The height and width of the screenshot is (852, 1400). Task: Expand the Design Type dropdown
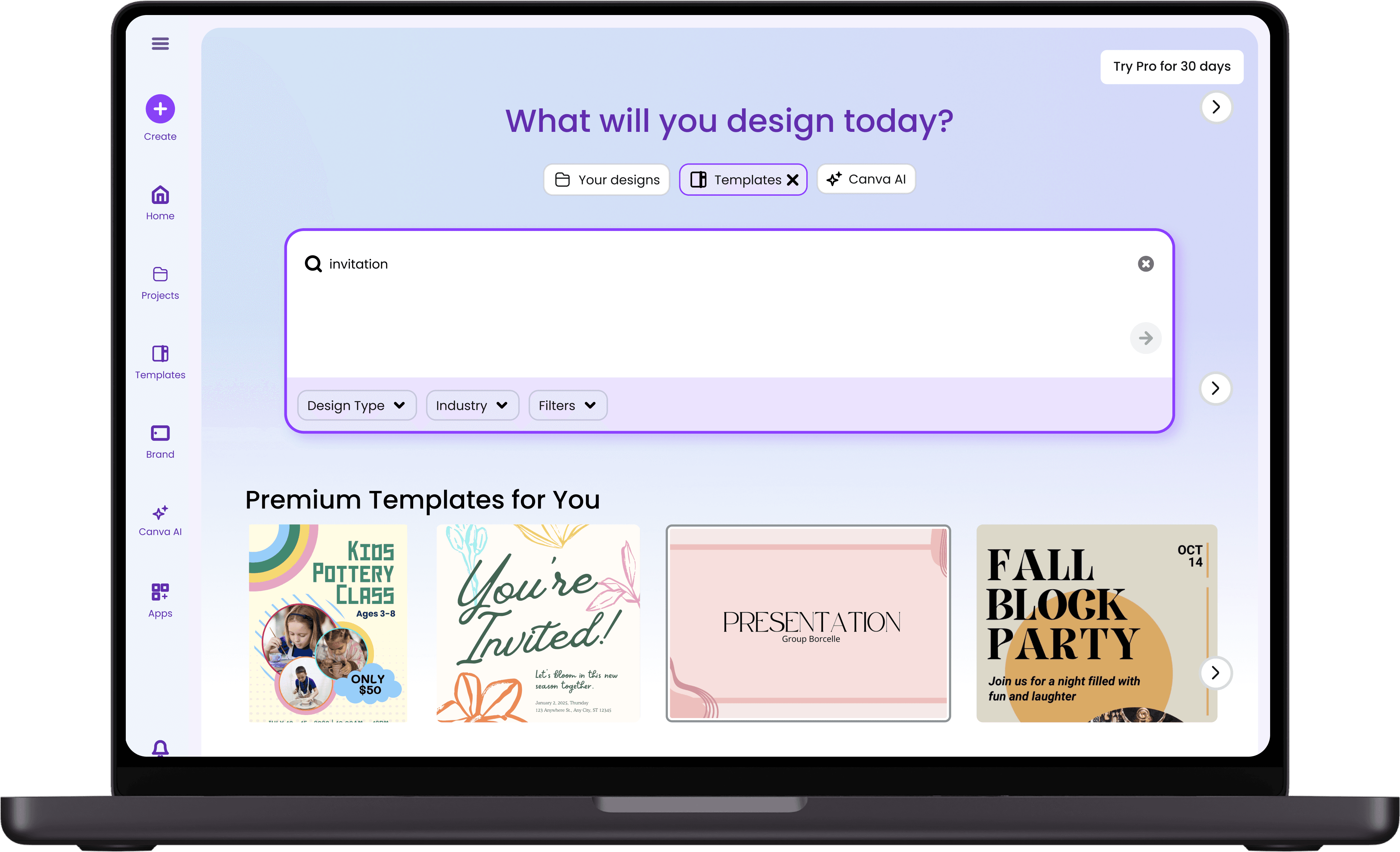coord(357,406)
